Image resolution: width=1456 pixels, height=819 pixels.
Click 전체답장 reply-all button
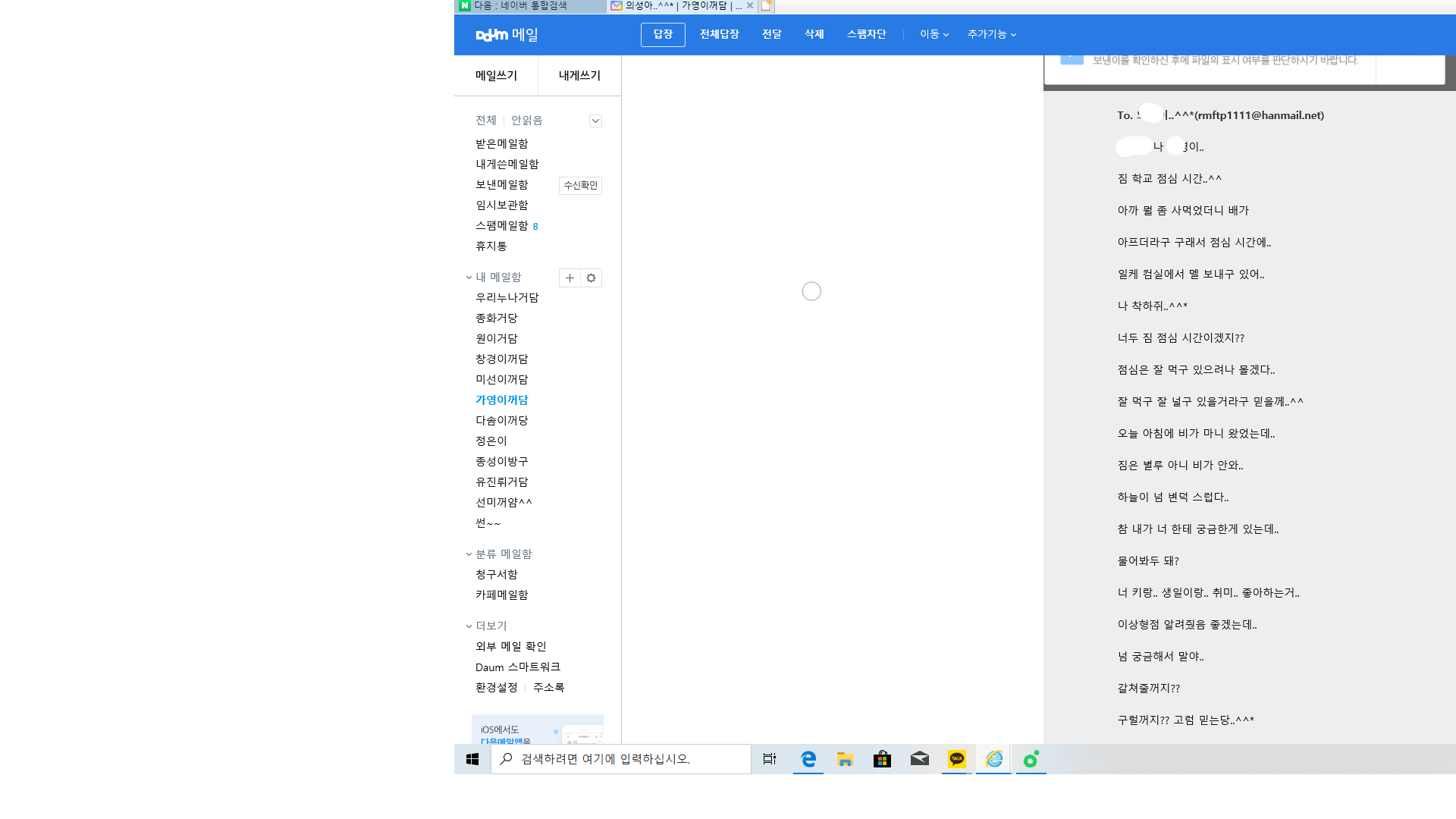[719, 34]
